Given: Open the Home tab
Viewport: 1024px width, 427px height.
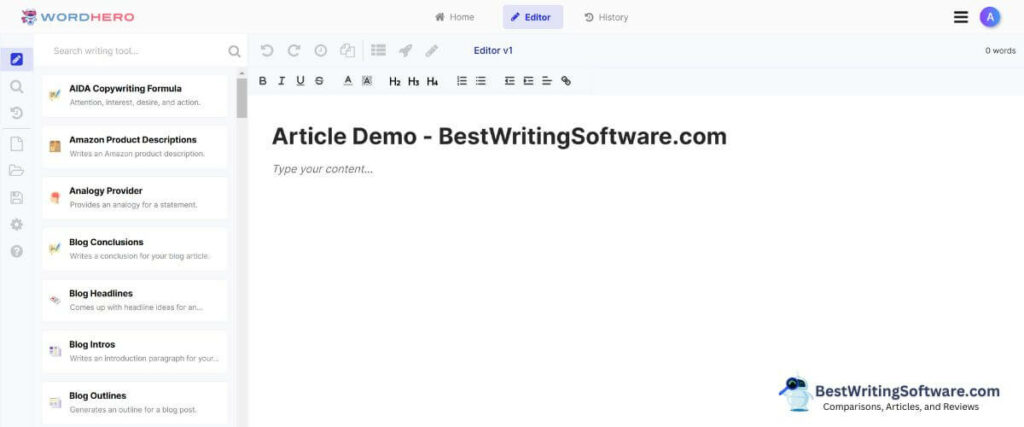Looking at the screenshot, I should click(455, 17).
